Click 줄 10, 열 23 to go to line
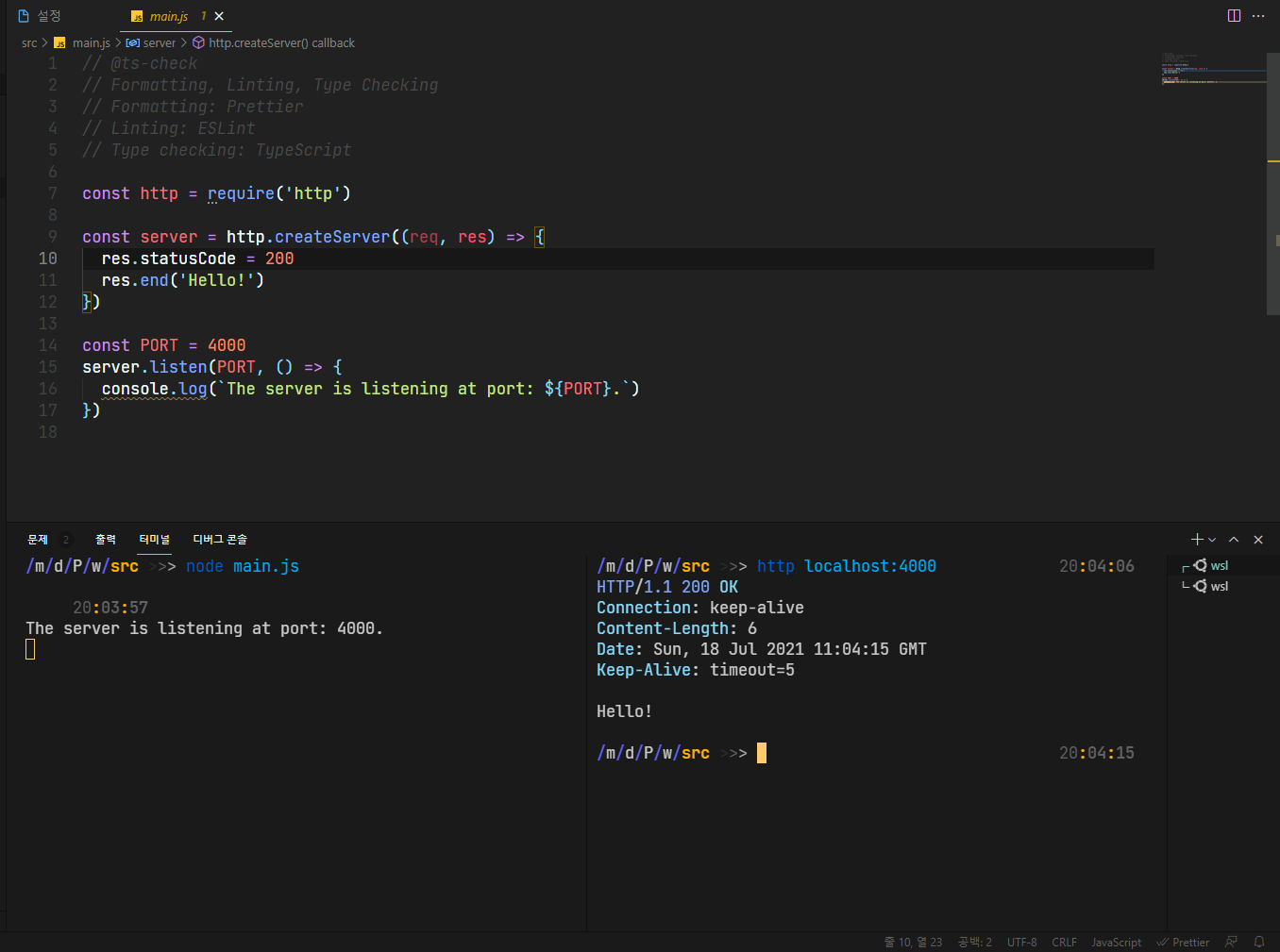This screenshot has width=1280, height=952. click(x=914, y=942)
